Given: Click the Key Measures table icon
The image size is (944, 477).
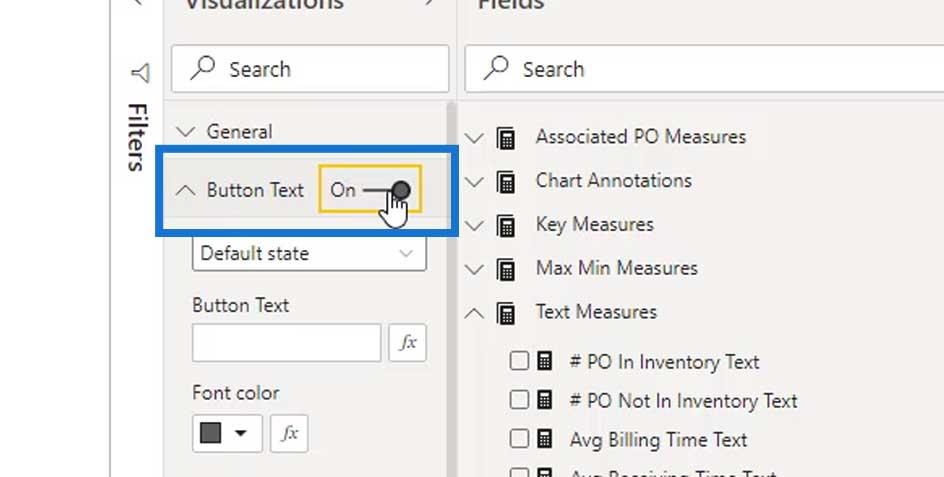Looking at the screenshot, I should click(x=507, y=225).
